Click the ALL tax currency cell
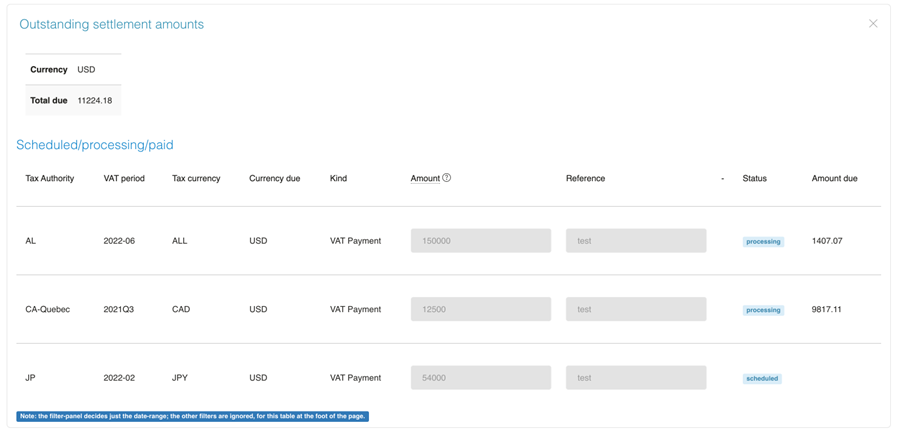The width and height of the screenshot is (903, 437). point(179,241)
